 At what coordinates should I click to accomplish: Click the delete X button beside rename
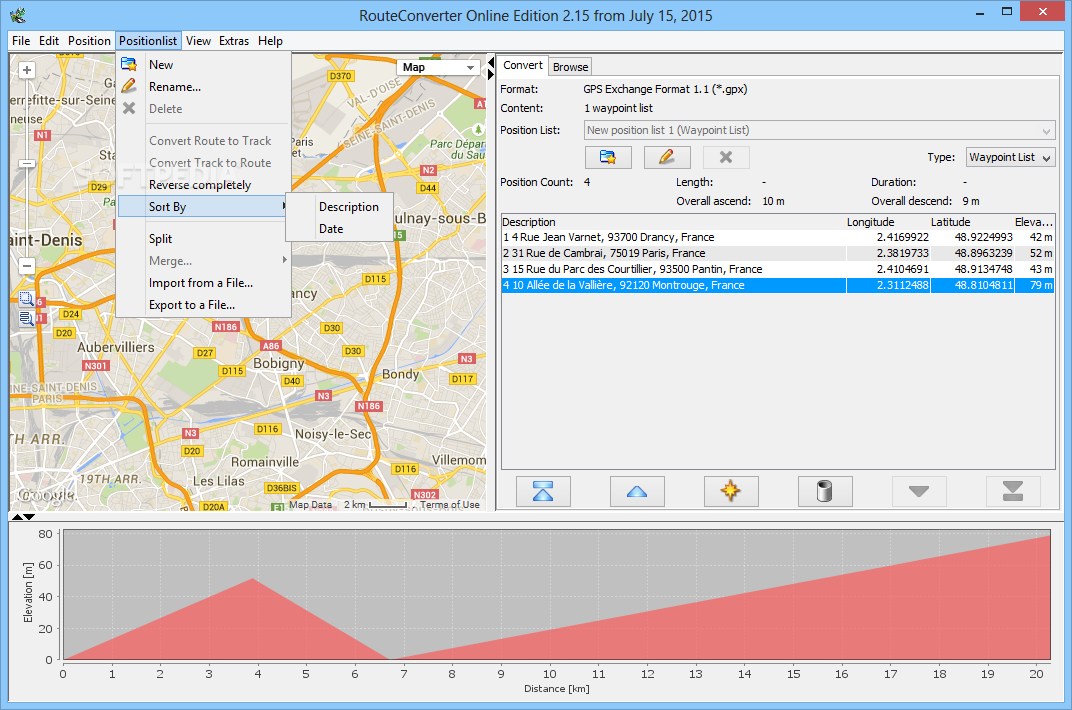tap(726, 157)
